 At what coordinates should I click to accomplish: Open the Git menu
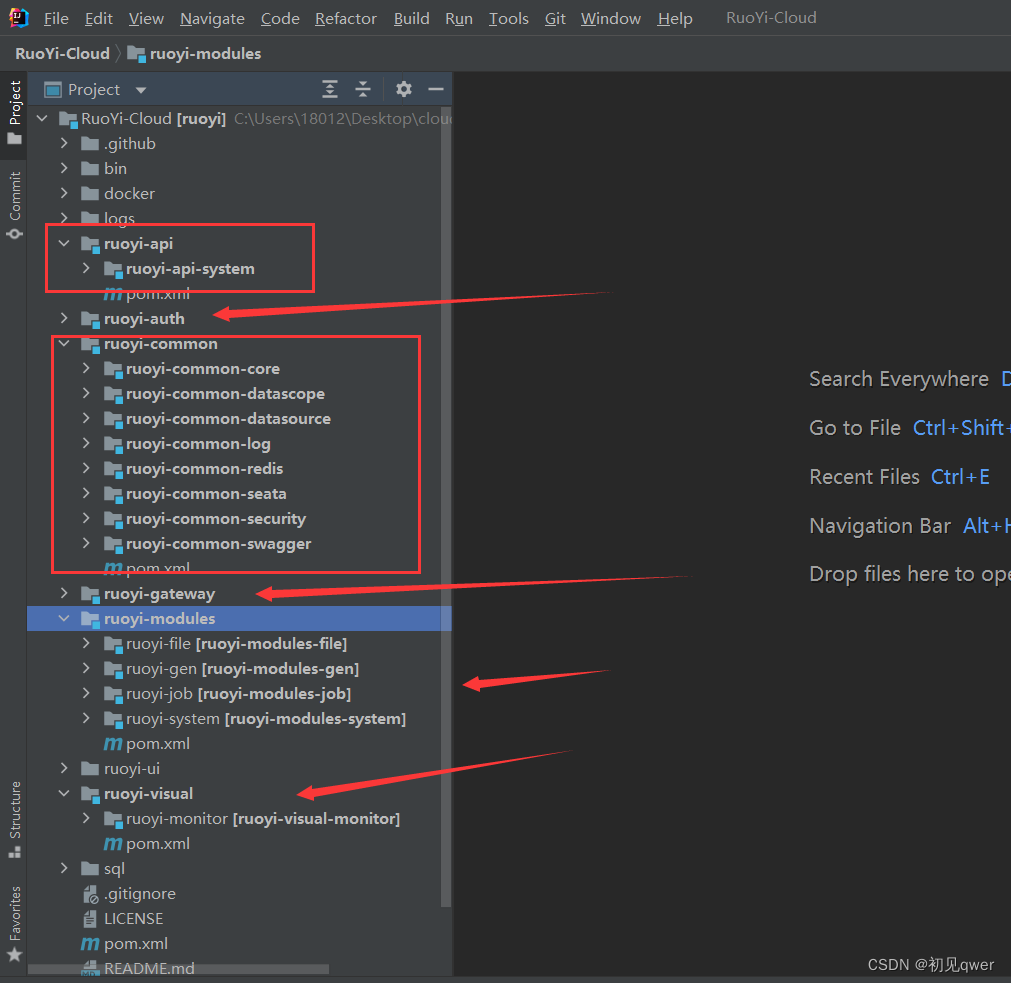[555, 19]
